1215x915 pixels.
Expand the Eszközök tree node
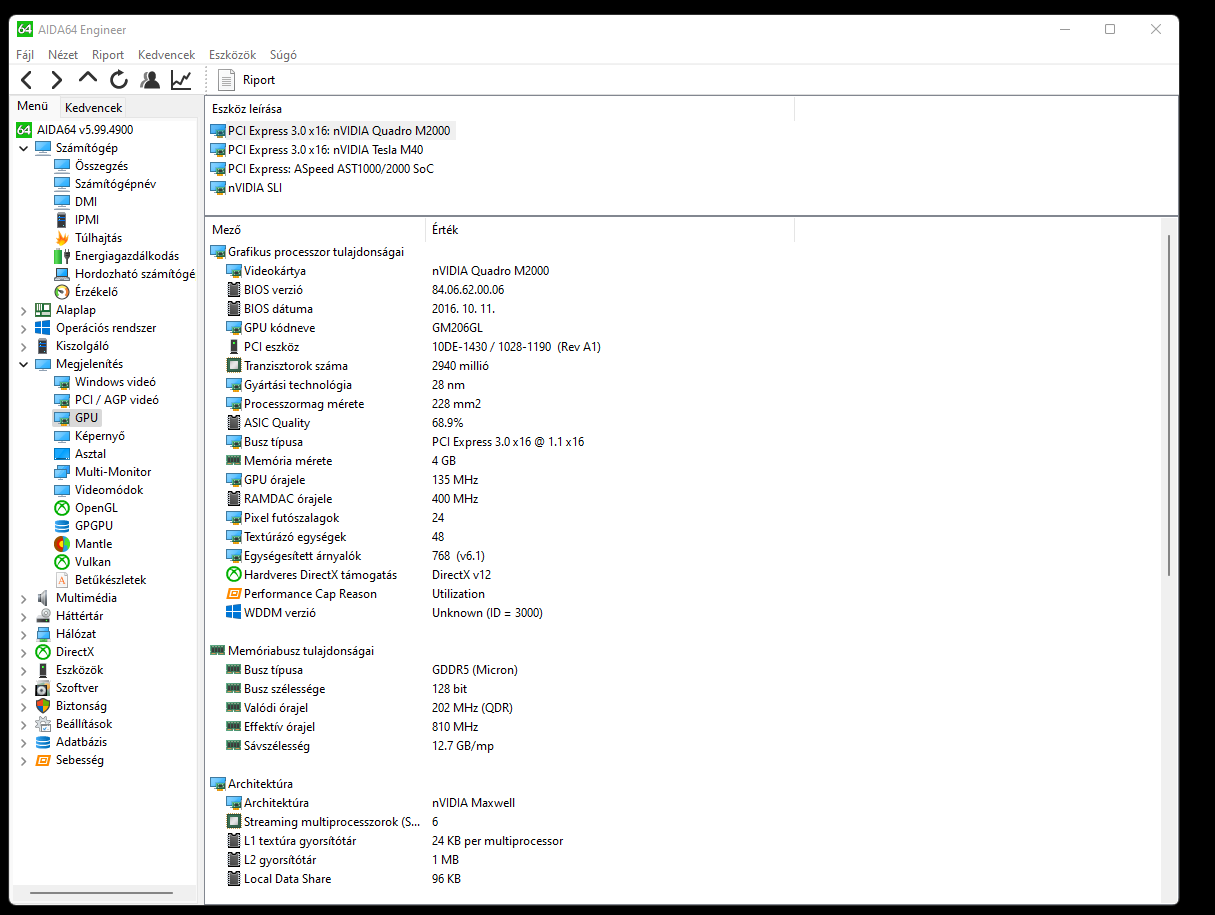click(24, 670)
